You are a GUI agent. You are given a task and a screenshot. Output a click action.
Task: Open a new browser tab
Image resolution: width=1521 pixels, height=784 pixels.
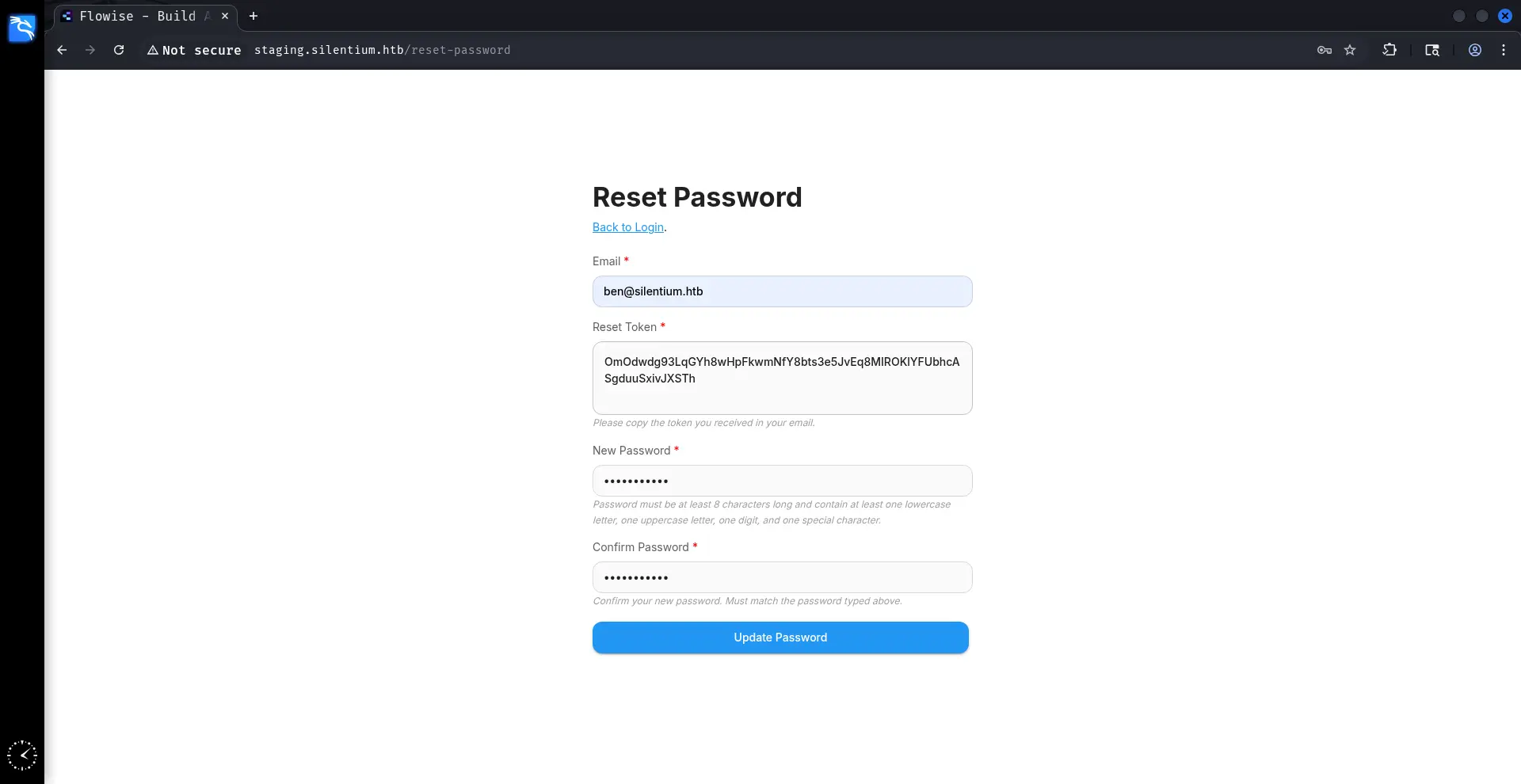253,16
